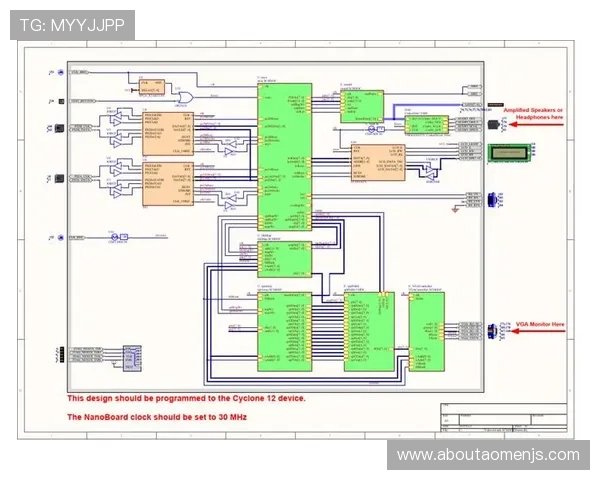
Task: Select the small green block at top right
Action: coord(362,104)
